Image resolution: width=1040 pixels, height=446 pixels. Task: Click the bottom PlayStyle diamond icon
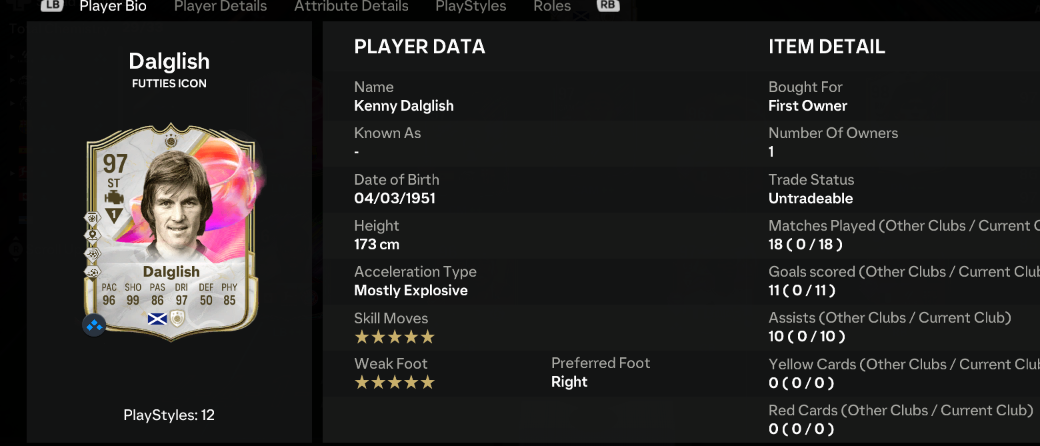91,272
